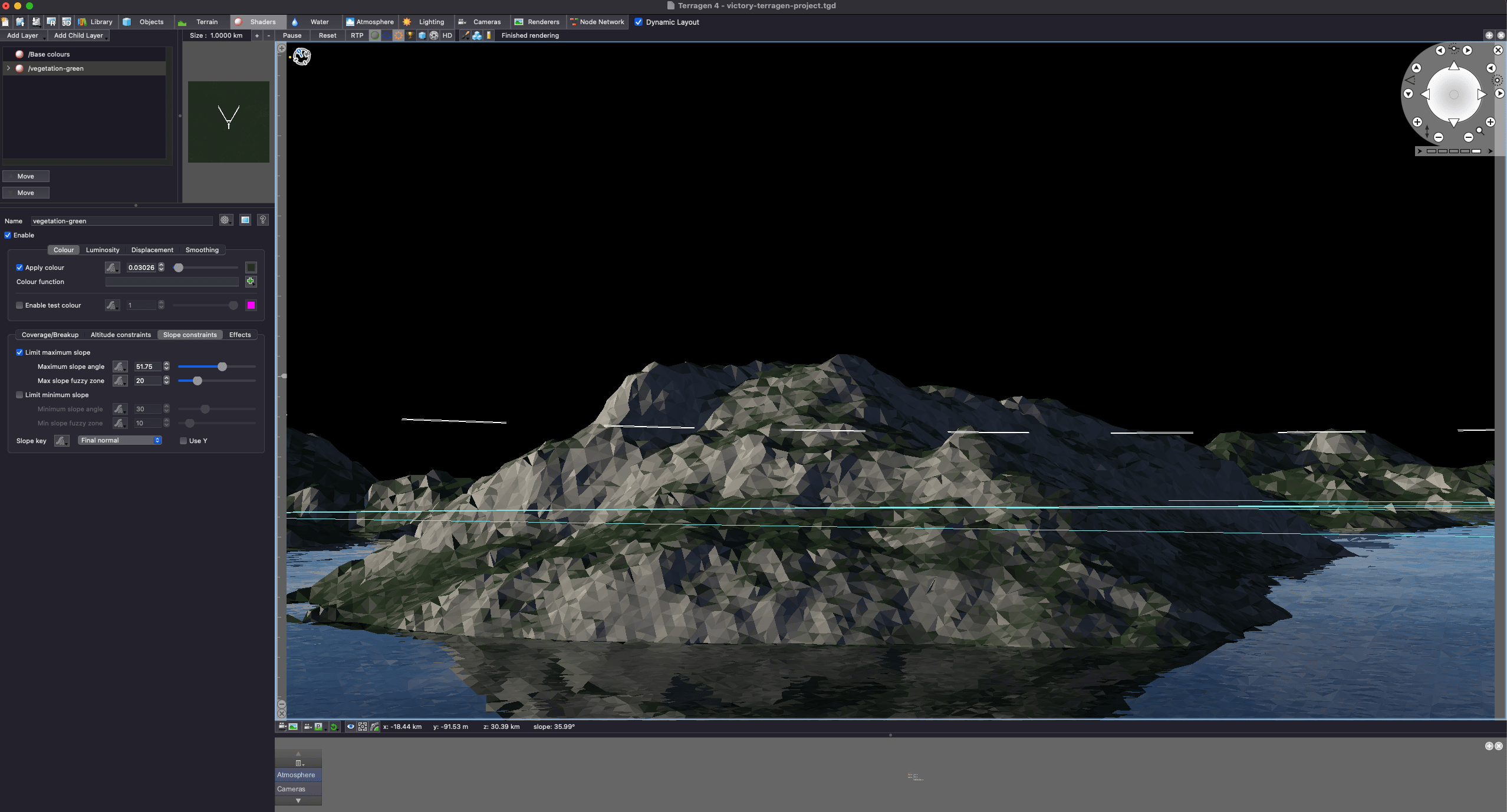Viewport: 1507px width, 812px height.
Task: Switch to Altitude constraints tab
Action: click(120, 335)
